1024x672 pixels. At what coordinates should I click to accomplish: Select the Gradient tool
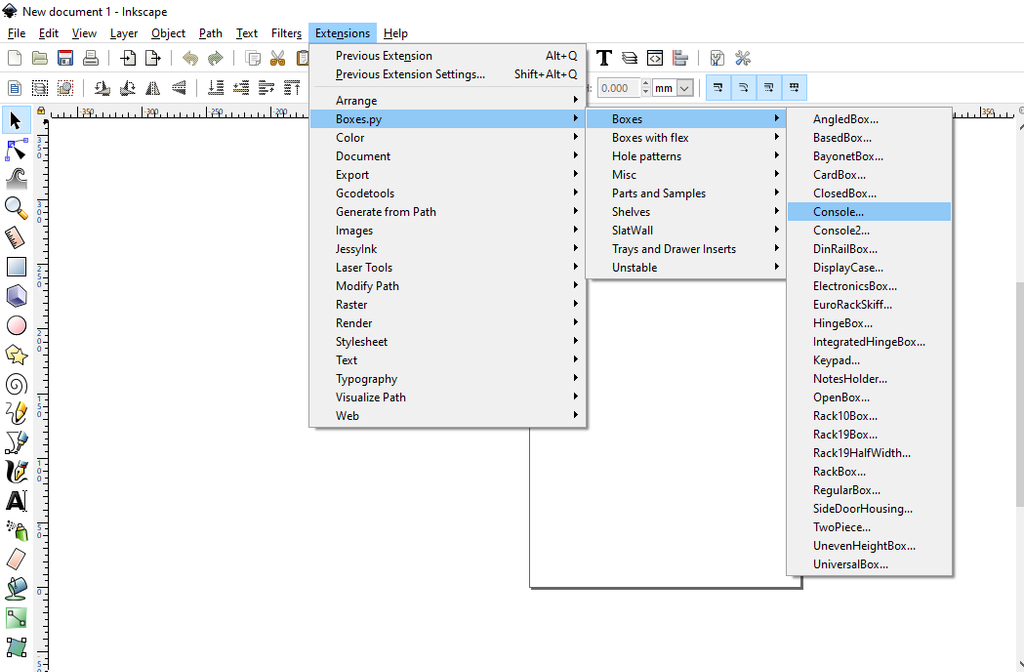(x=16, y=618)
